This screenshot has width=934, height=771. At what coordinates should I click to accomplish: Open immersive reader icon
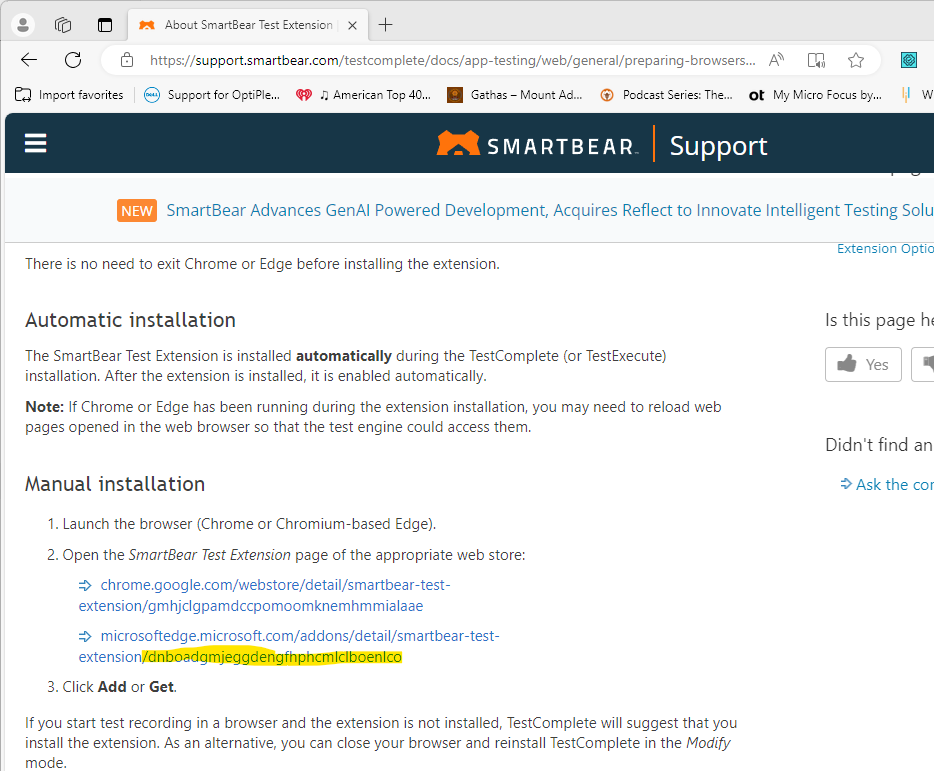point(816,60)
